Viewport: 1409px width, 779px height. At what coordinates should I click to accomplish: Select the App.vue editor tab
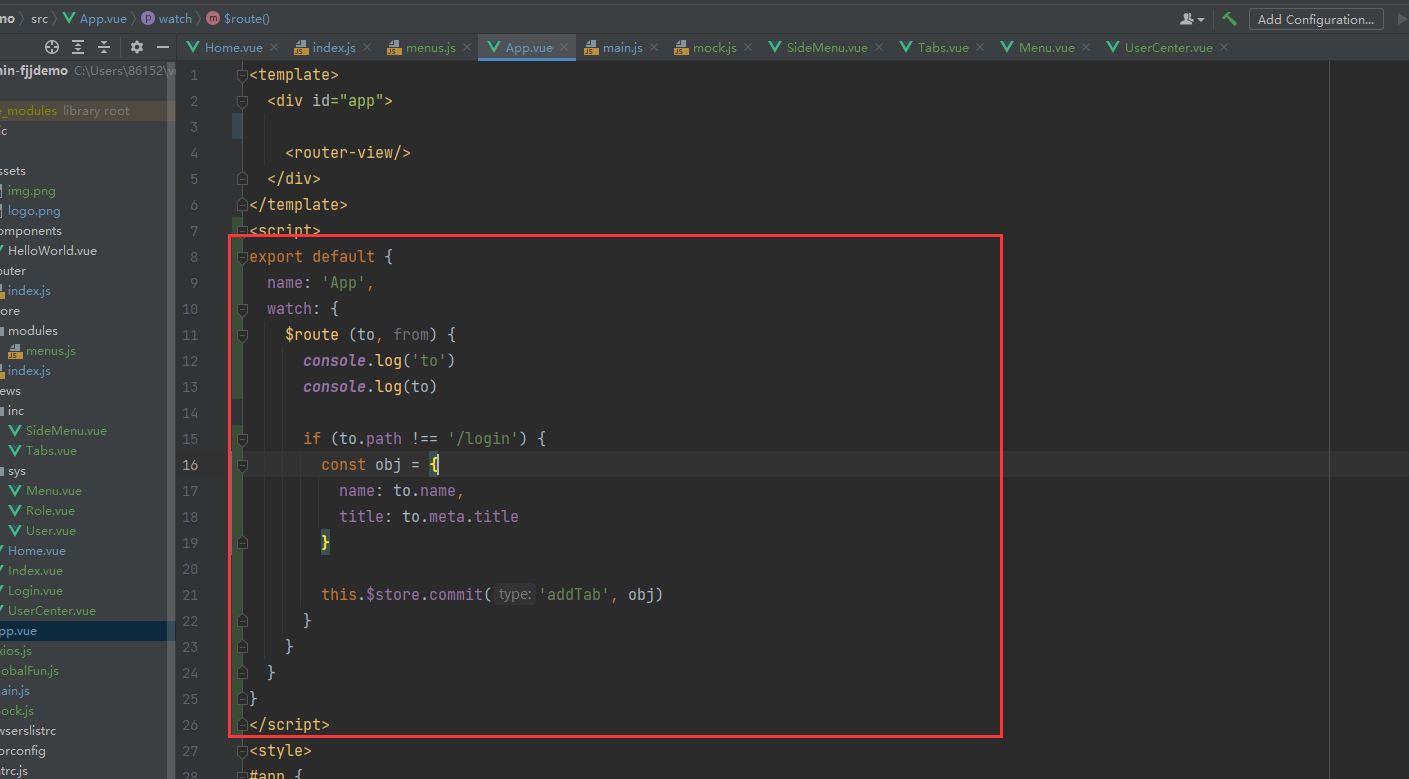coord(529,47)
